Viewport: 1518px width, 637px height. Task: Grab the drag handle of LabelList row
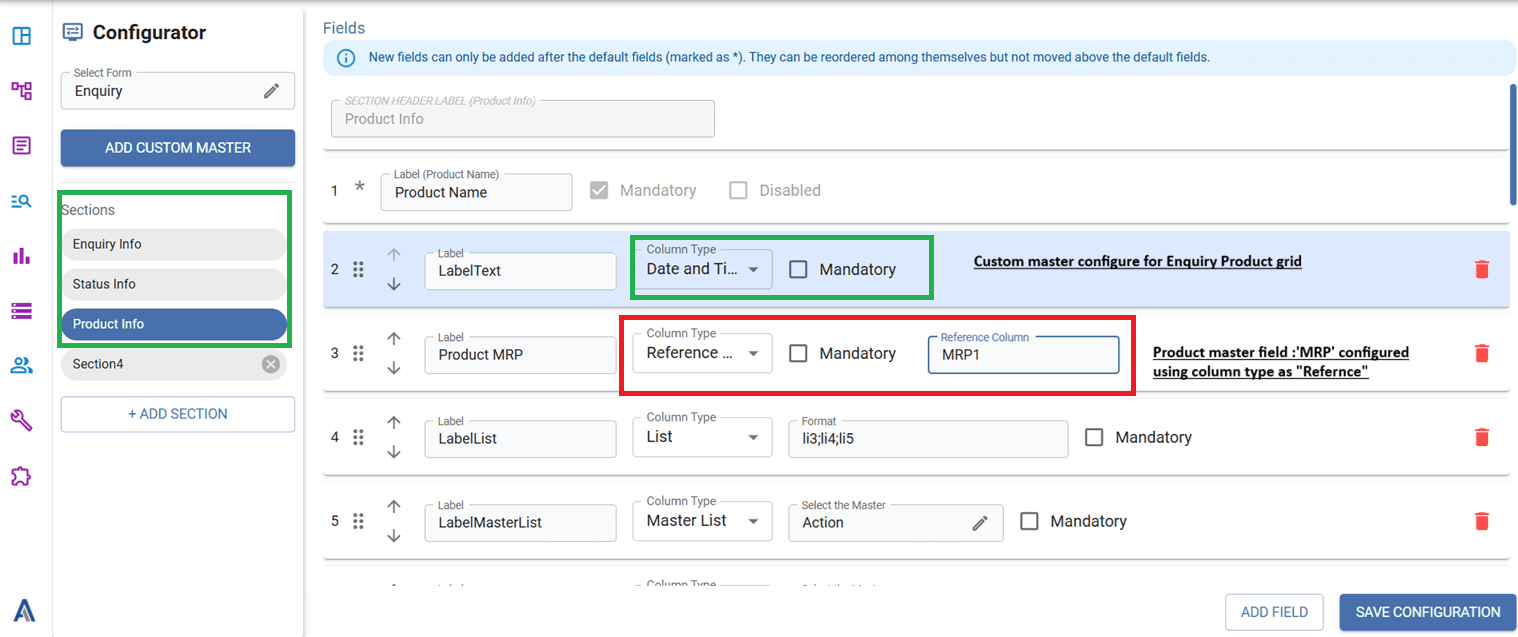point(358,437)
